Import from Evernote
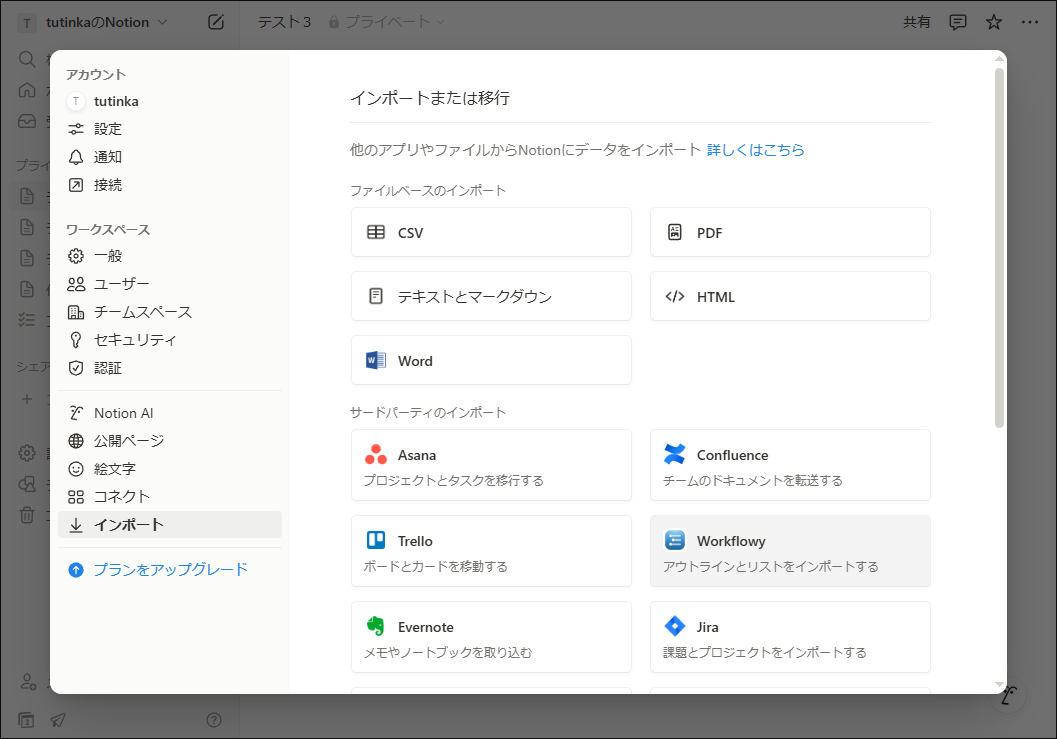This screenshot has height=739, width=1057. pos(491,637)
